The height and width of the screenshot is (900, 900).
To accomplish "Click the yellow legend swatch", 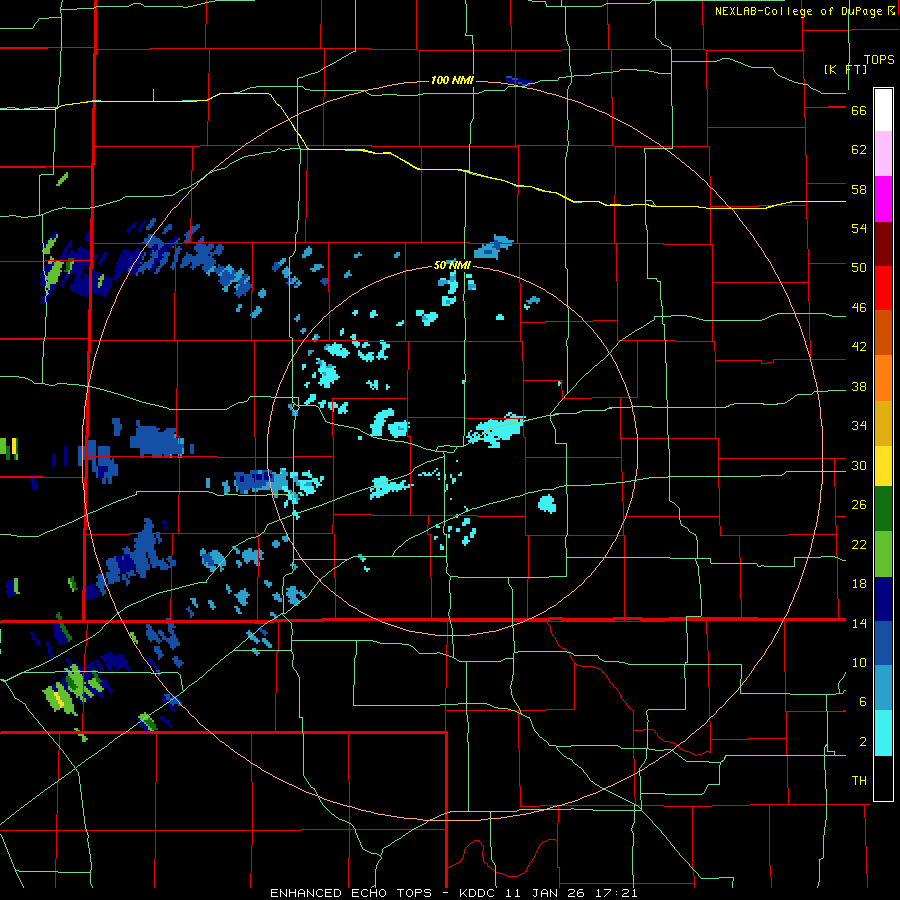I will click(883, 466).
